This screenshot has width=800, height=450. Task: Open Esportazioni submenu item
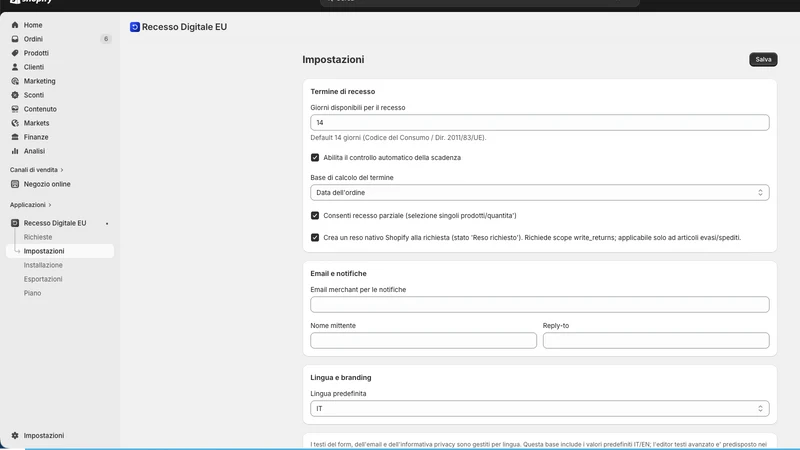[x=43, y=279]
